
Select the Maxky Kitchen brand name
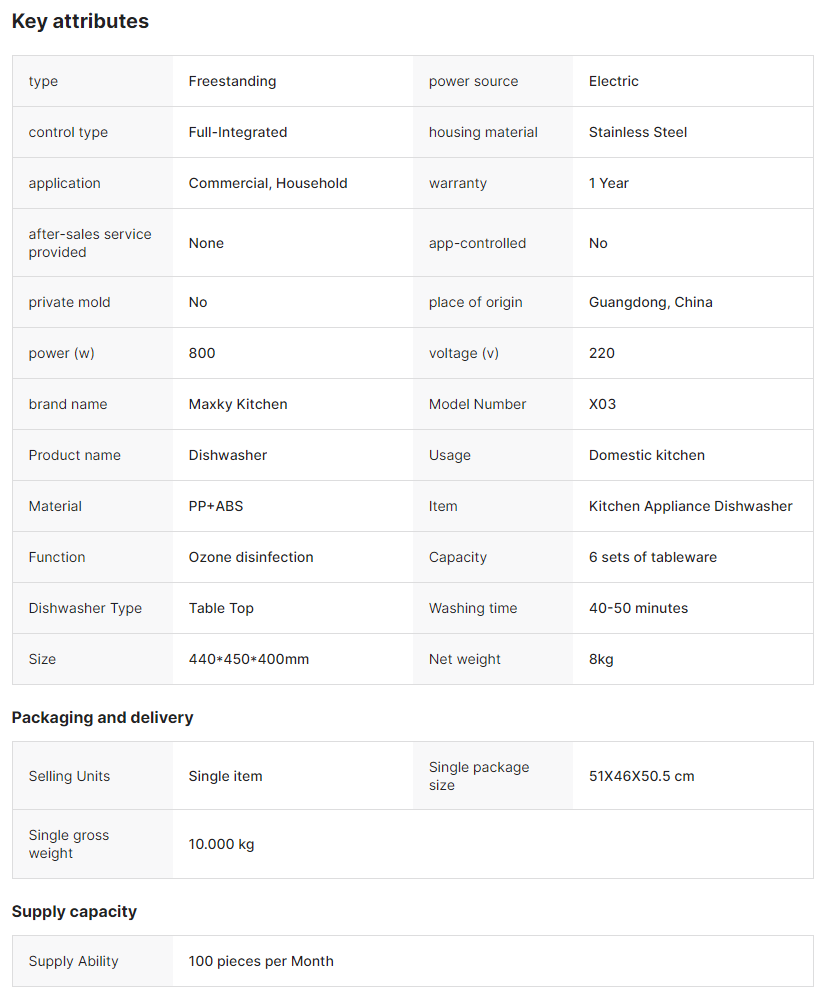[238, 404]
